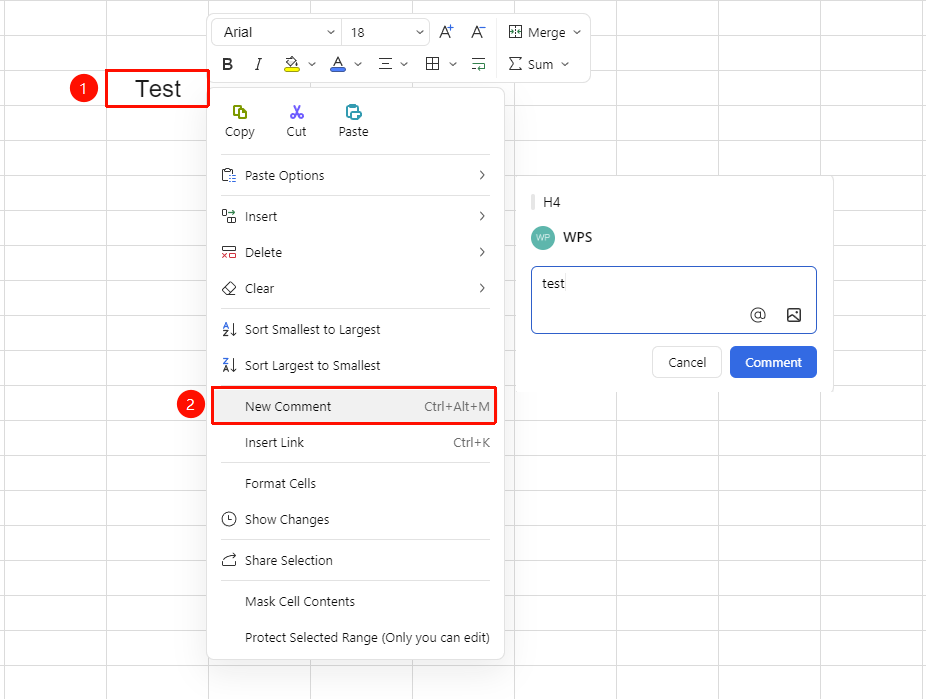The width and height of the screenshot is (926, 699).
Task: Select Show Changes menu entry
Action: click(356, 520)
